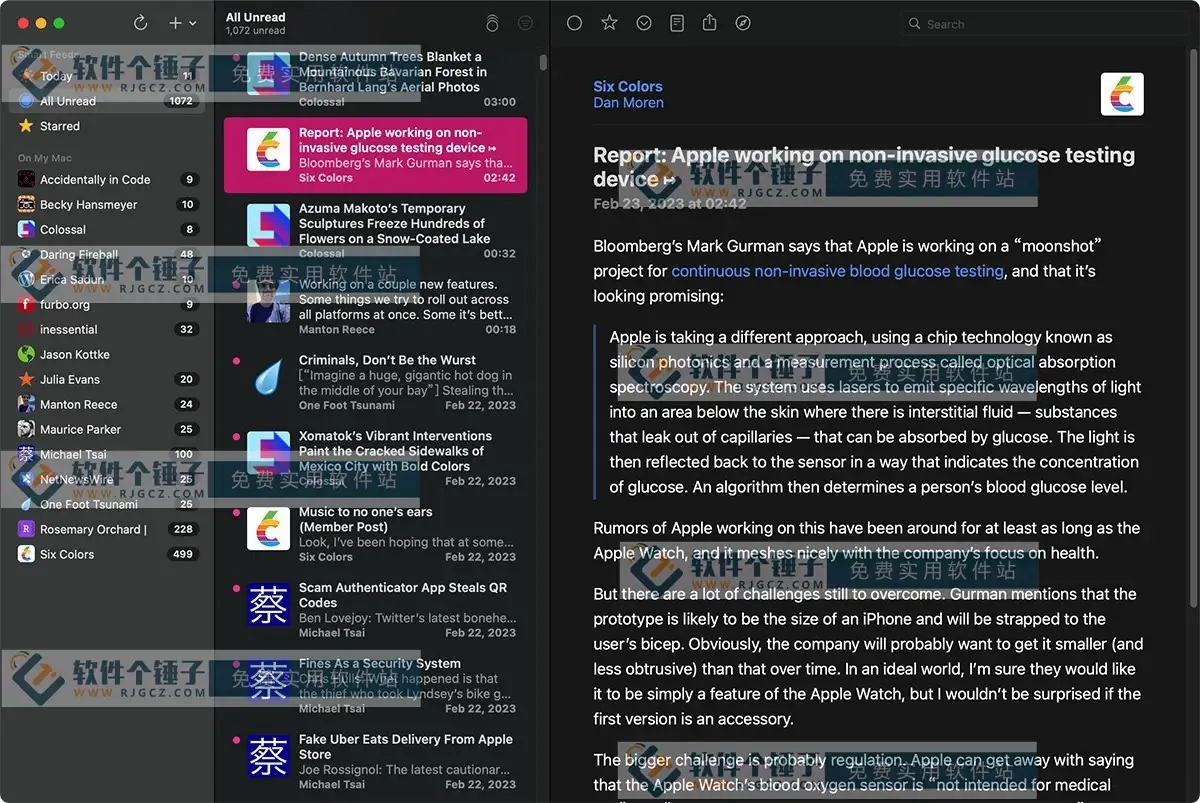Open the Share menu icon
Screen dimensions: 1200x803
point(710,23)
